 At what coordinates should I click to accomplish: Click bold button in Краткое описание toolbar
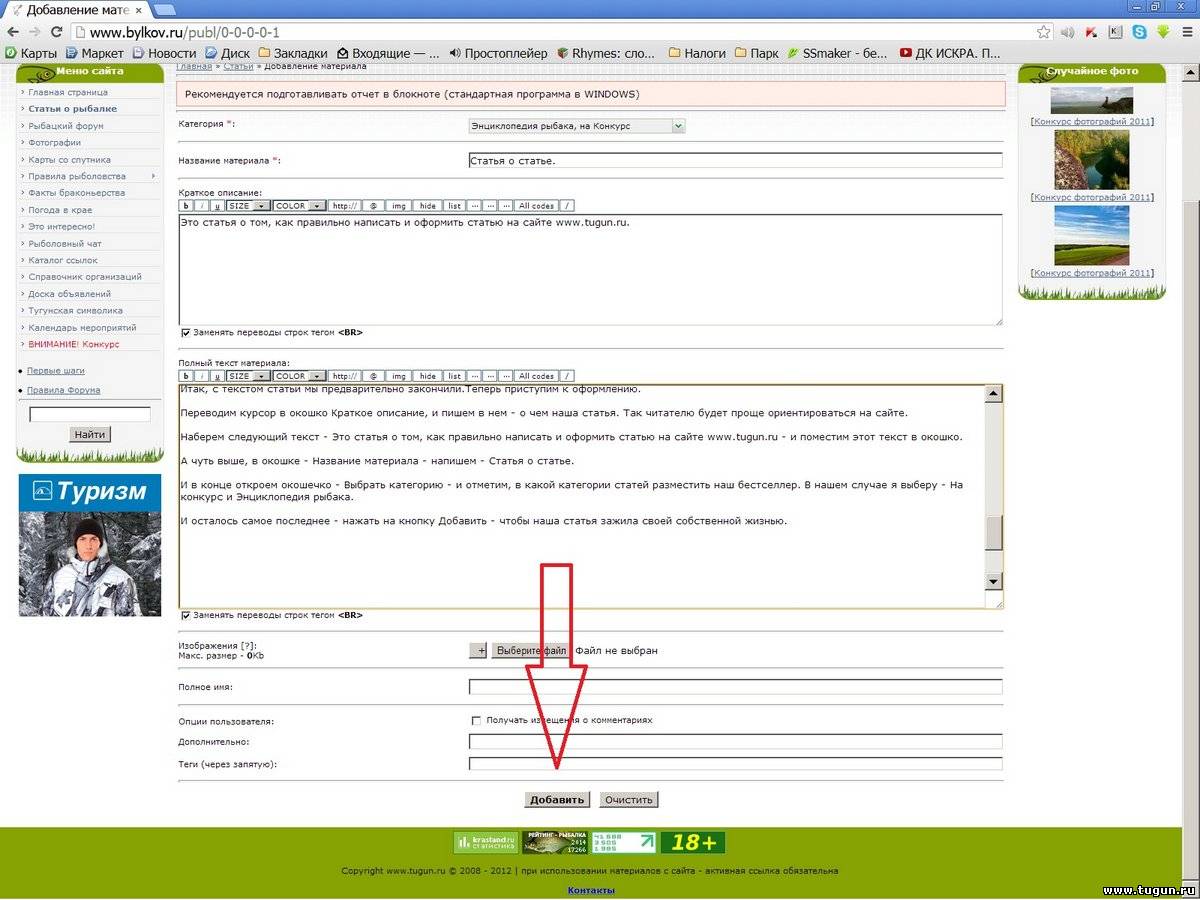[x=186, y=207]
